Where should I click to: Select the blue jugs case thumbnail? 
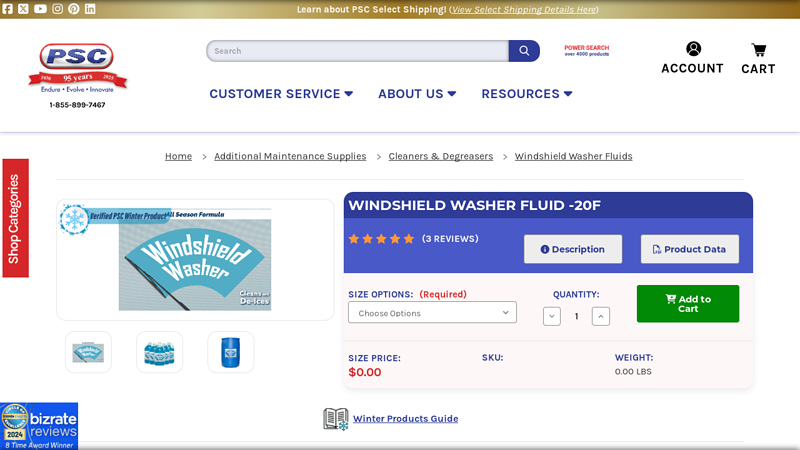point(159,352)
